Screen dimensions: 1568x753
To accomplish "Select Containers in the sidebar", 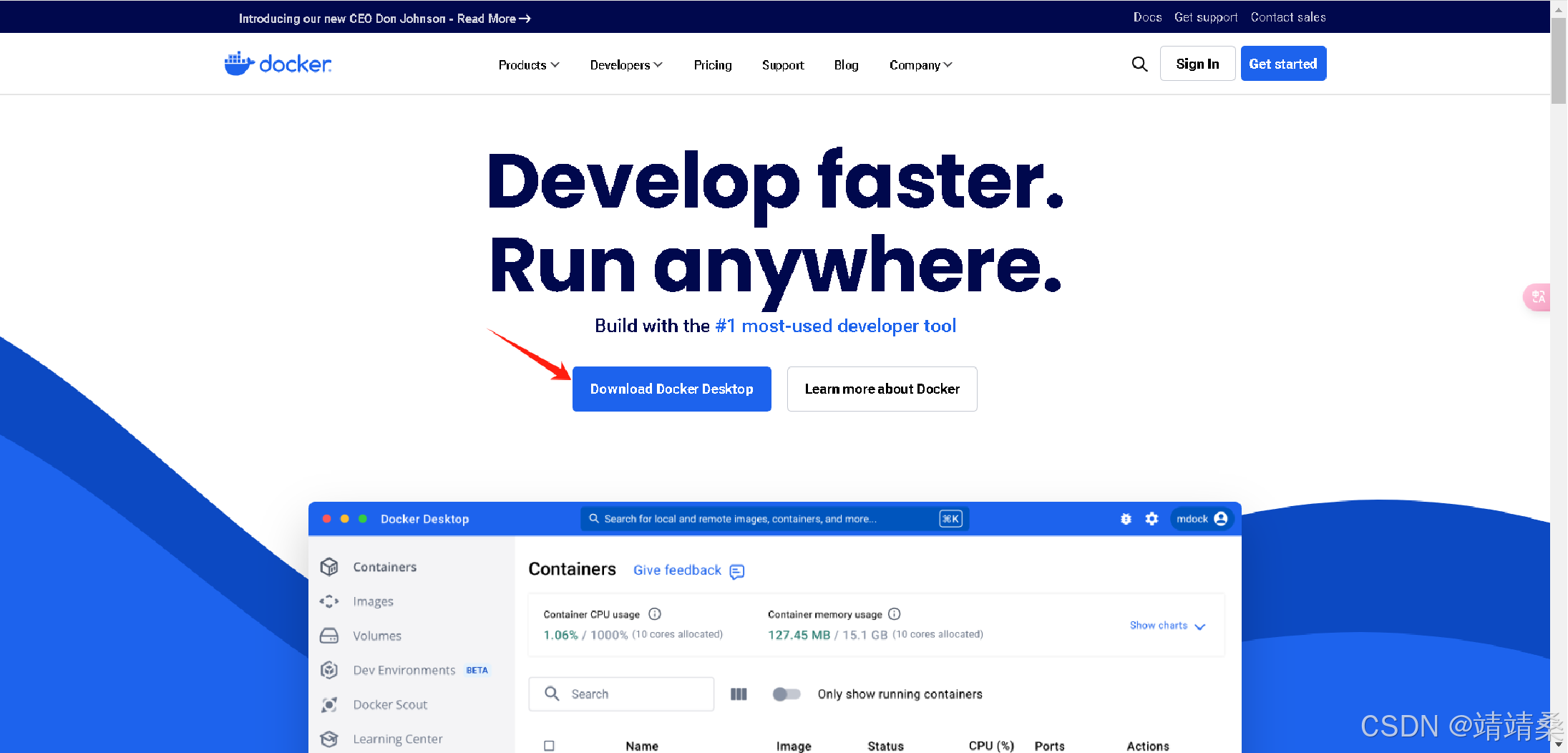I will point(385,567).
